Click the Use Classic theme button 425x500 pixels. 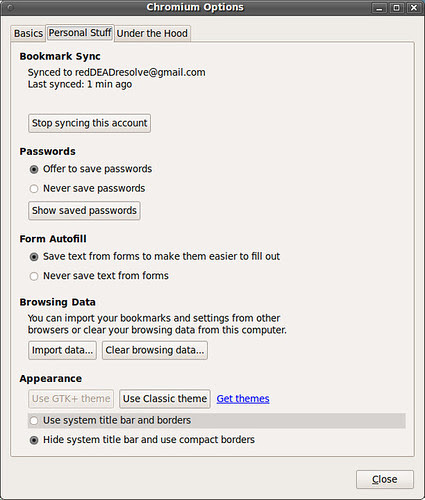point(165,399)
